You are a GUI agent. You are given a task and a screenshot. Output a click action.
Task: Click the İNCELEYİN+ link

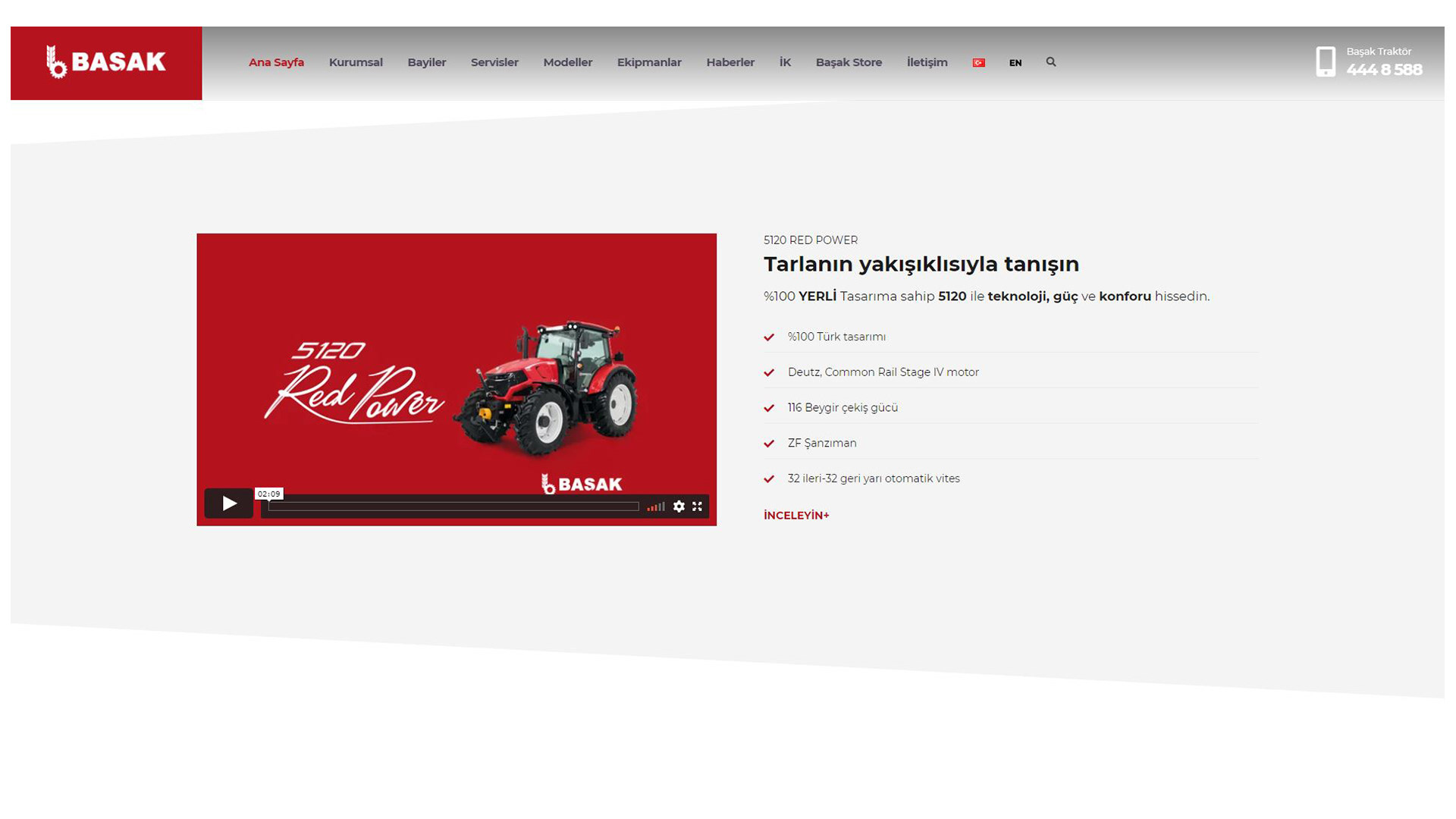(x=796, y=515)
